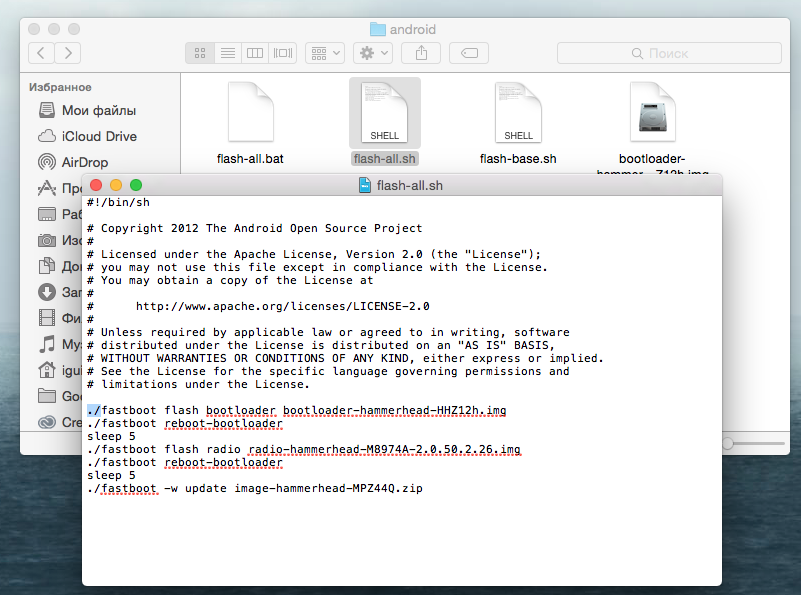Click the Поиск search field

point(668,53)
